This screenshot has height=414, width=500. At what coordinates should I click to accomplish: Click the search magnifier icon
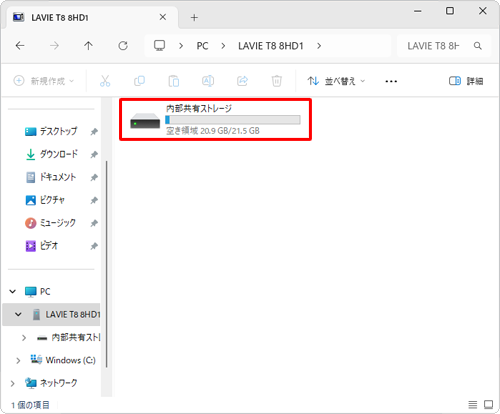[477, 46]
